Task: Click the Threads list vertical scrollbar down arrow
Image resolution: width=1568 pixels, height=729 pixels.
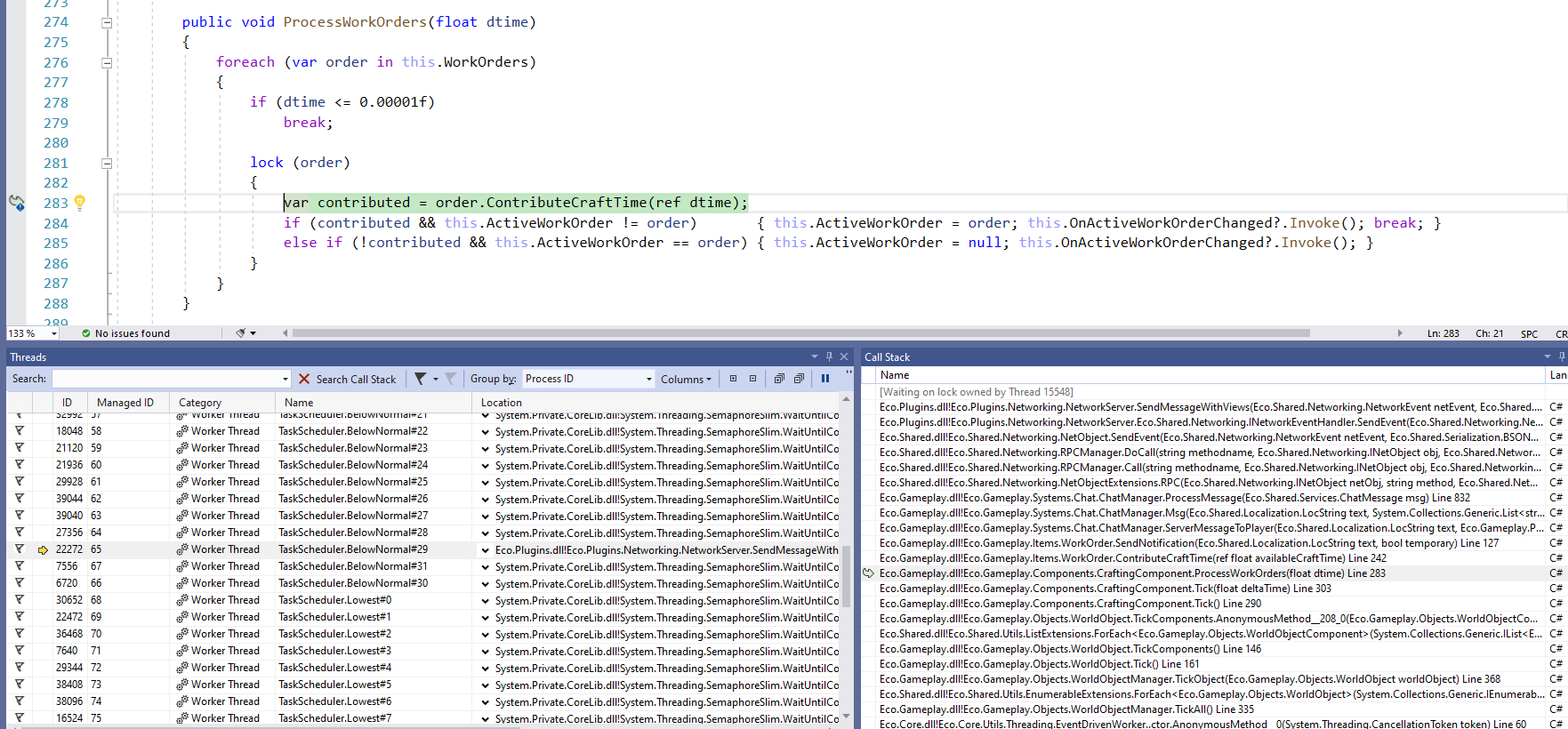Action: click(x=846, y=717)
